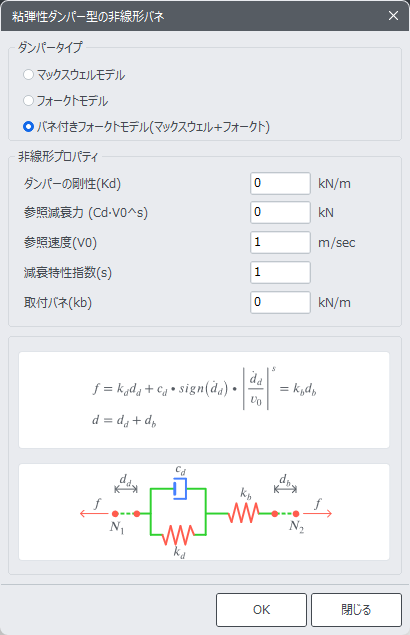Screen dimensions: 410x635
Task: Click the N1 node red dot
Action: pos(115,514)
